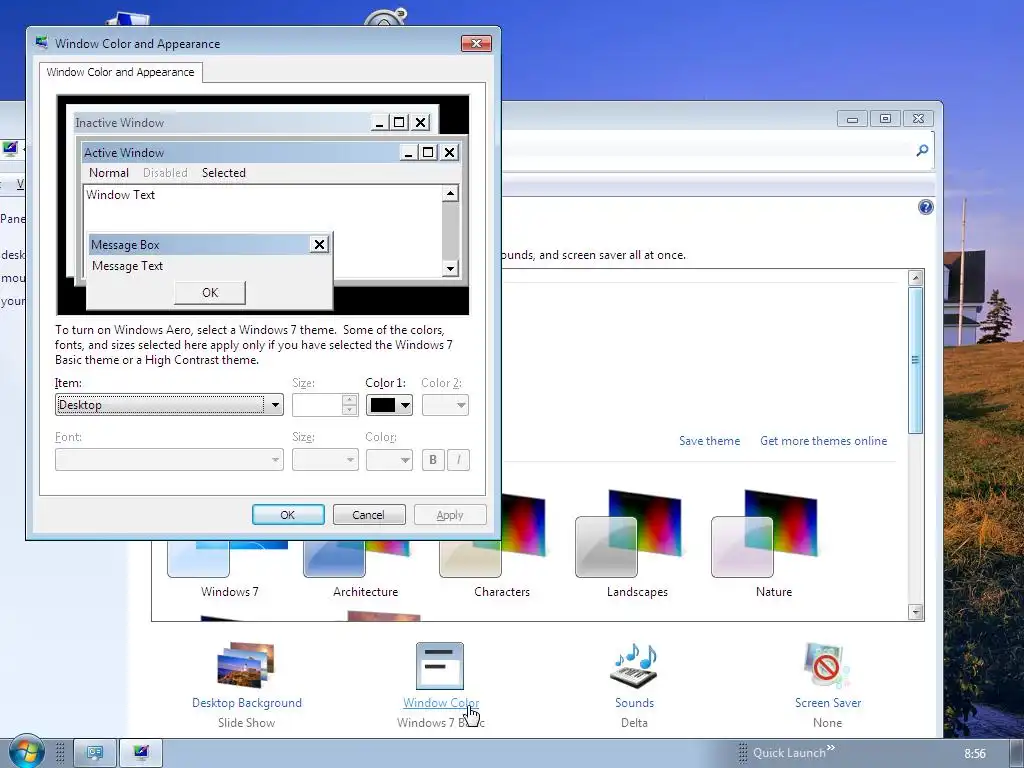Click the Active Window preview maximize button
The width and height of the screenshot is (1024, 768).
coord(428,153)
